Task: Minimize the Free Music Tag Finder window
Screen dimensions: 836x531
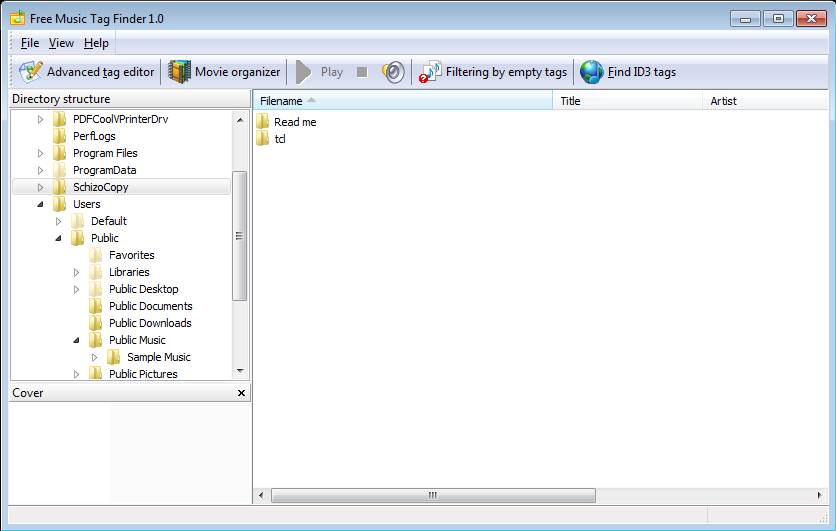Action: pos(745,19)
